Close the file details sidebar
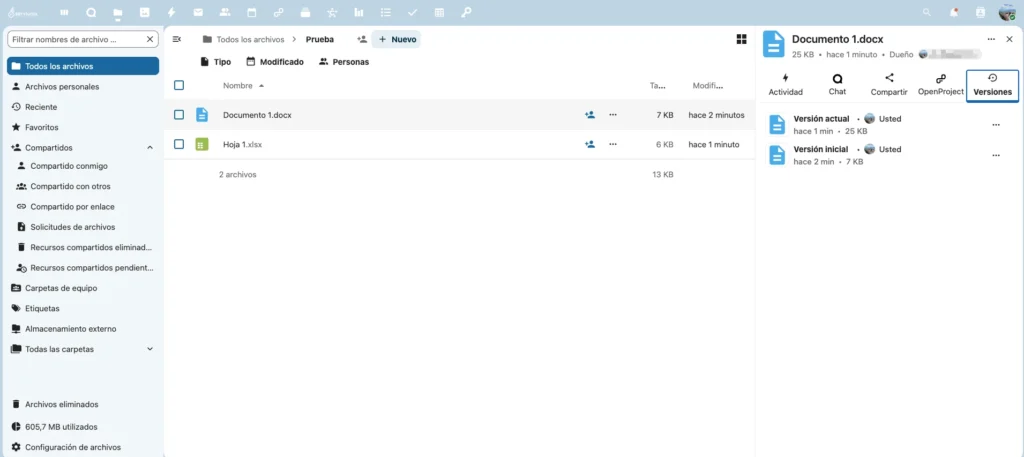1024x457 pixels. pos(1009,39)
